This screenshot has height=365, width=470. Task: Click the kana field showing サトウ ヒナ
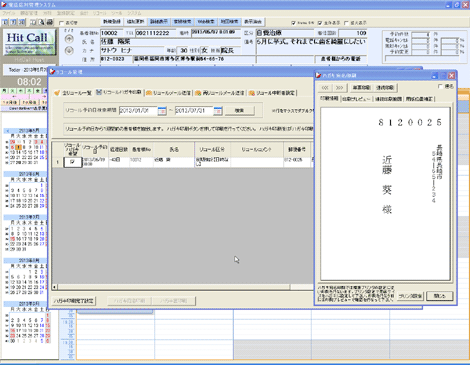coord(132,50)
